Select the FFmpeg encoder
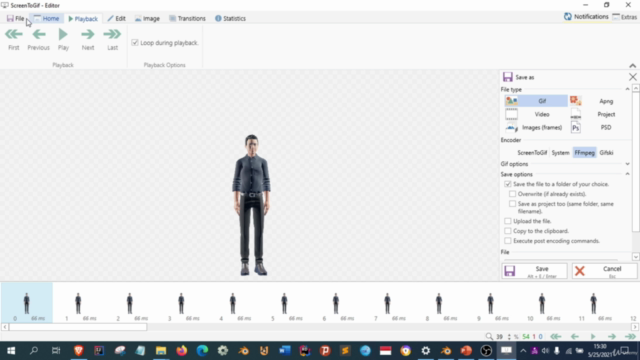Screen dimensions: 640x360 tap(584, 153)
